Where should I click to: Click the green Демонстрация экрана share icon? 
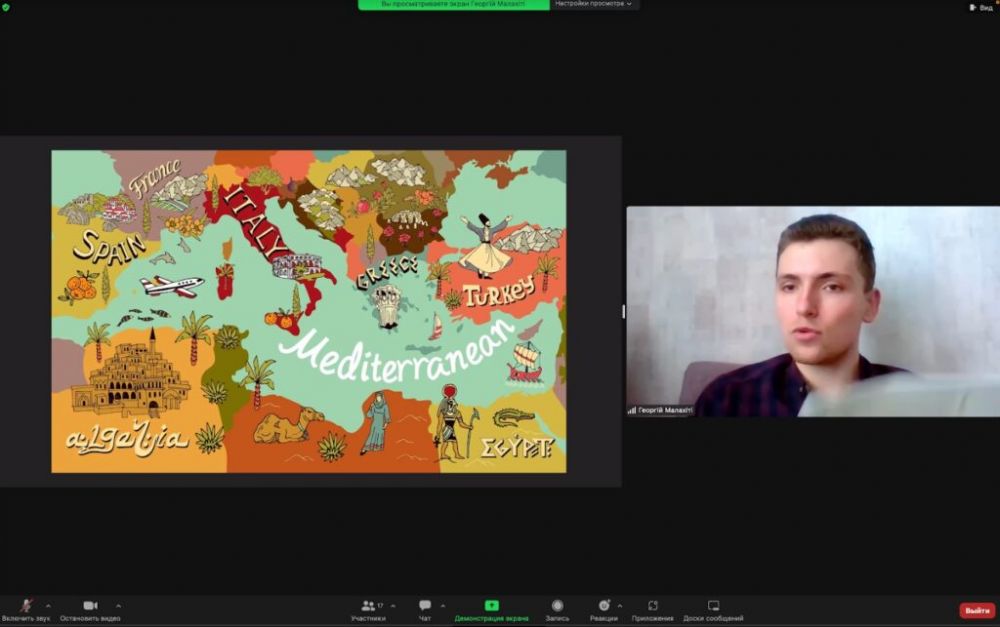[491, 606]
